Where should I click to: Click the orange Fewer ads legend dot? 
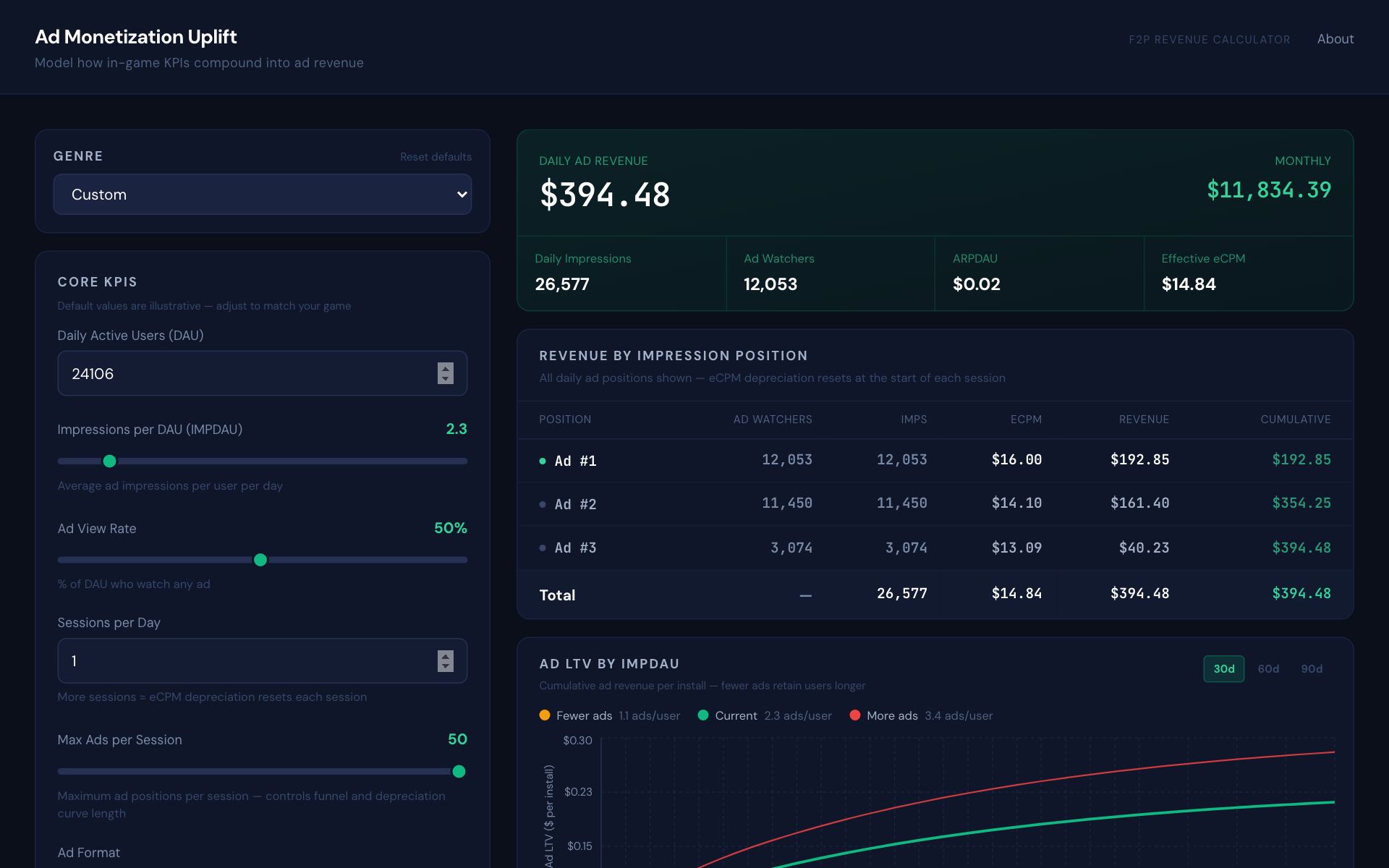545,715
